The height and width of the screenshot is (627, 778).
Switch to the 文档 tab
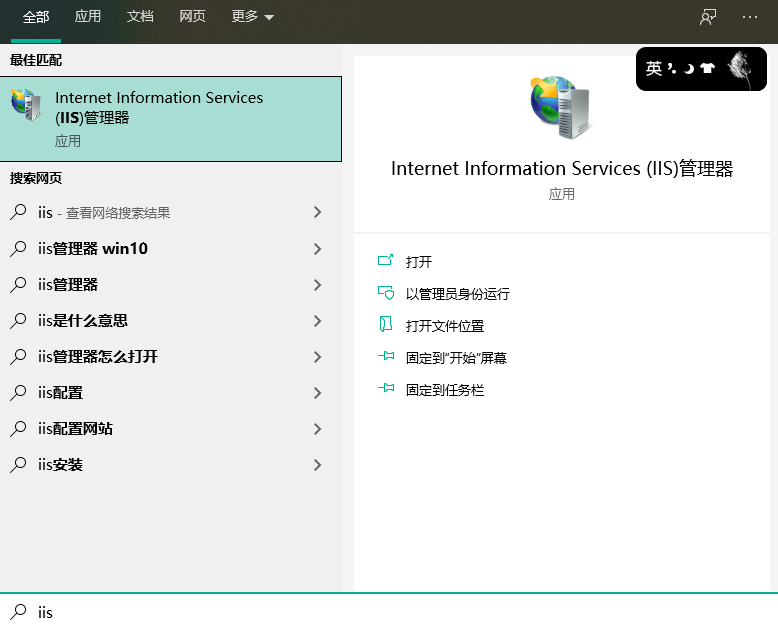tap(140, 16)
